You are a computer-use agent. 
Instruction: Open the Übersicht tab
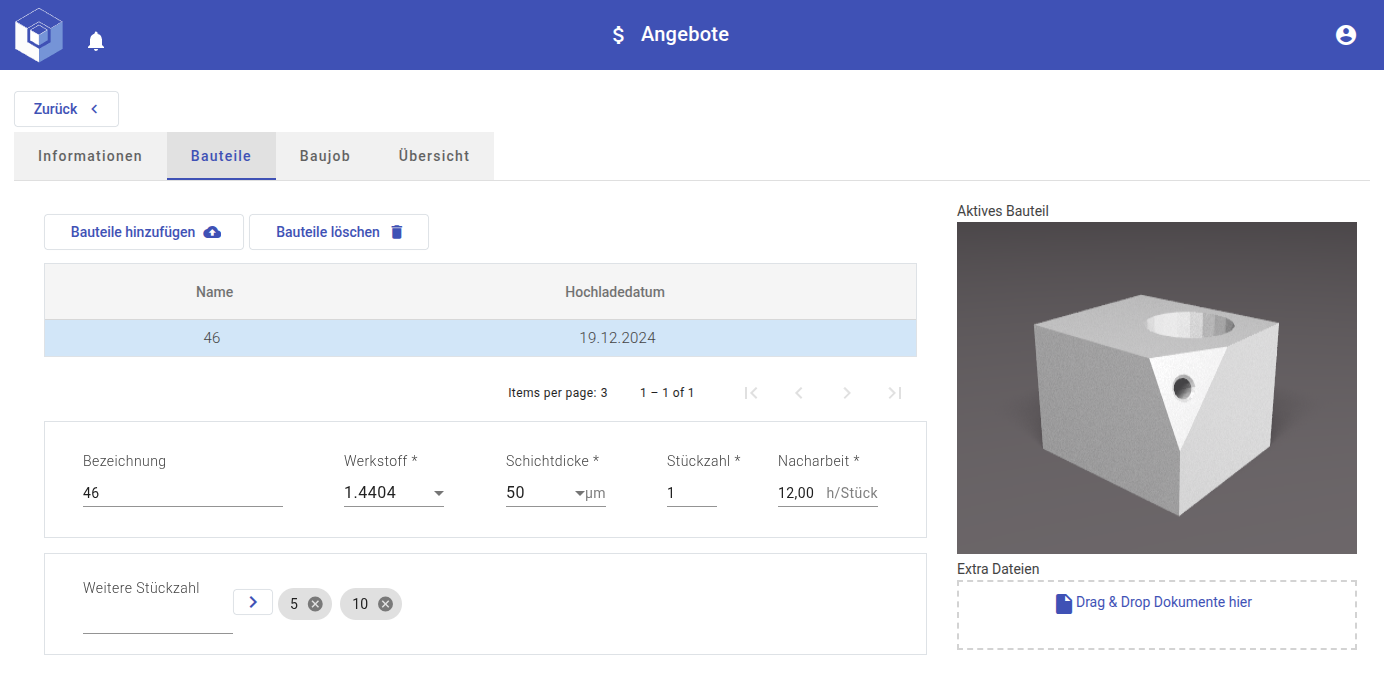point(434,156)
